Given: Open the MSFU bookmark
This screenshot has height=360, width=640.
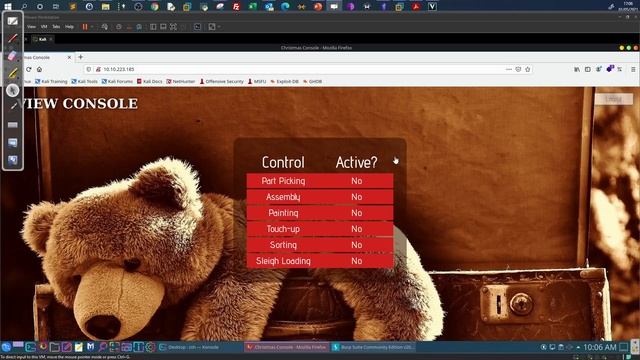Looking at the screenshot, I should pos(257,82).
